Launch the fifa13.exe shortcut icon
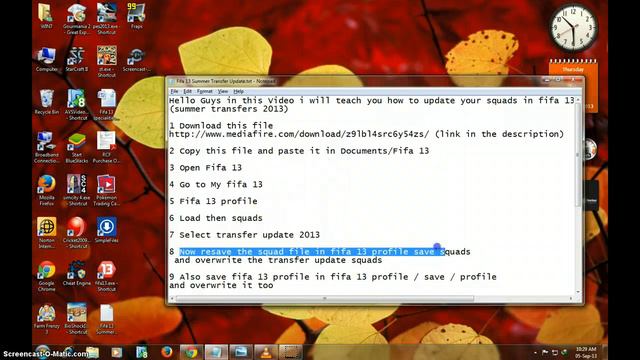 pyautogui.click(x=107, y=276)
